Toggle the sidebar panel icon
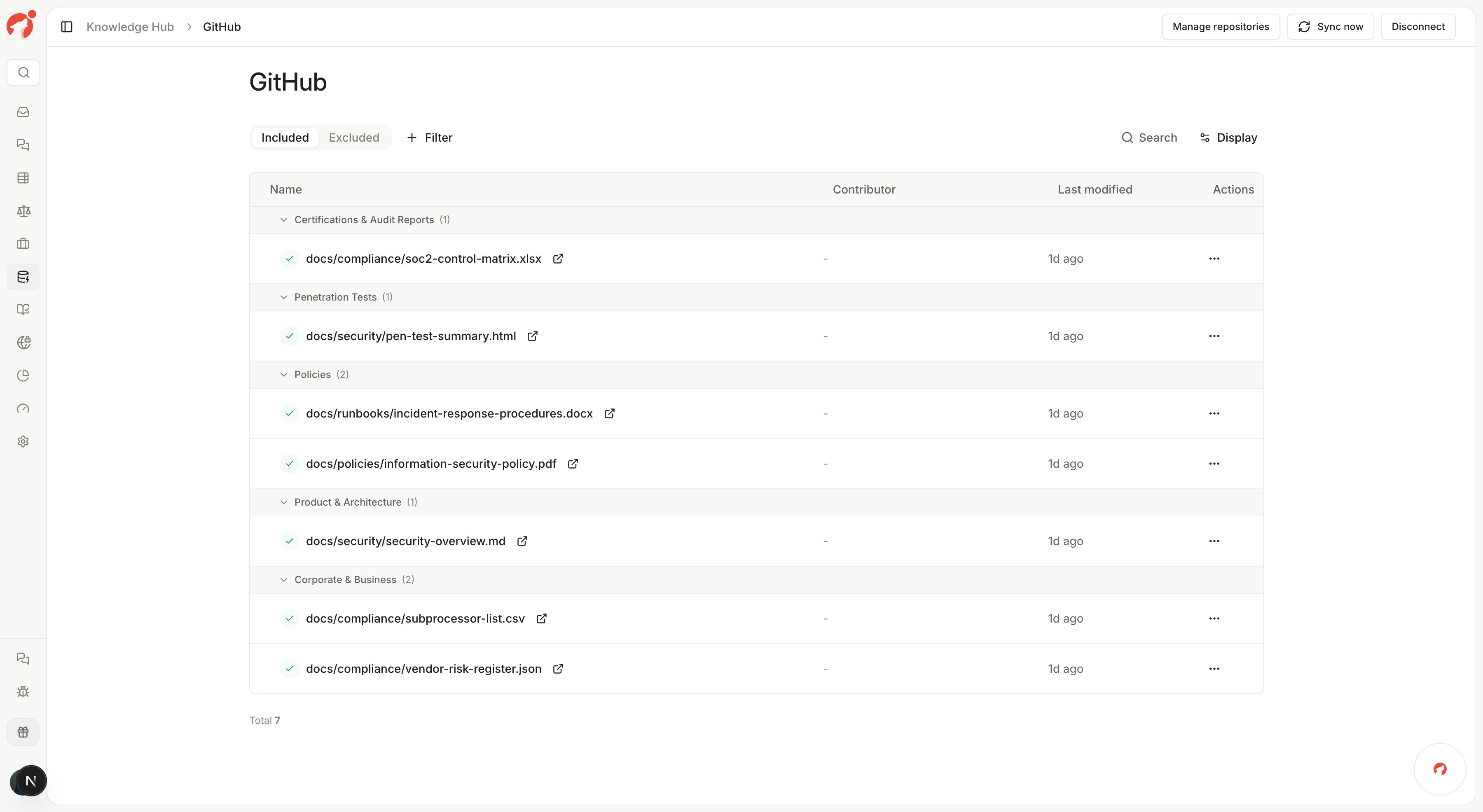Image resolution: width=1483 pixels, height=812 pixels. coord(67,26)
